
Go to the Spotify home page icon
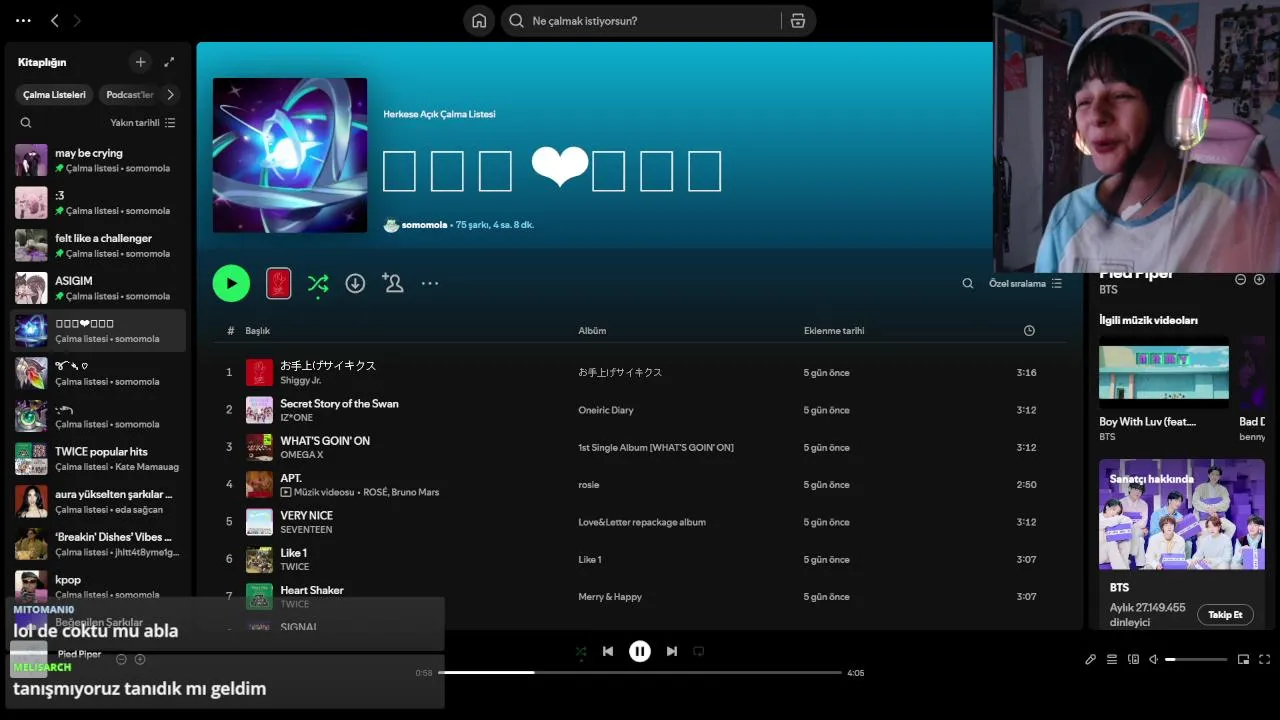point(479,21)
